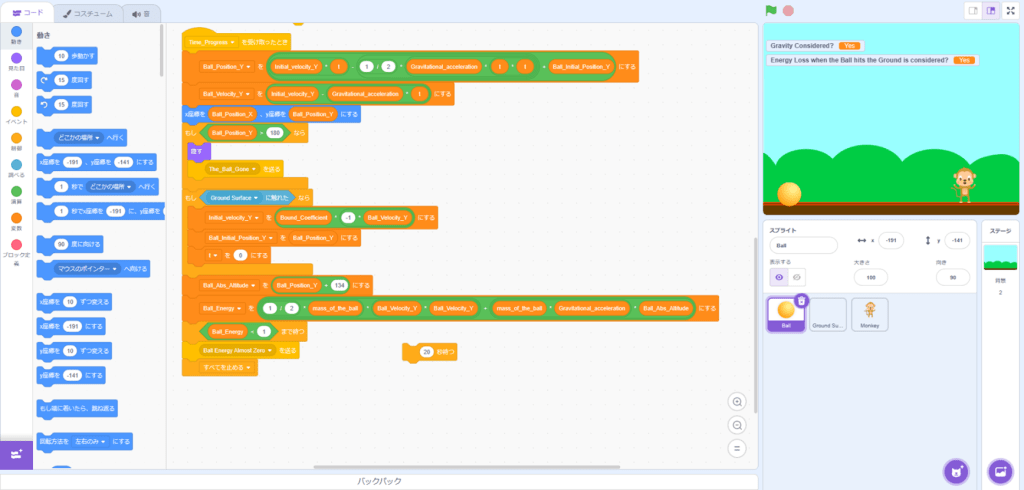Screen dimensions: 1024x490
Task: Switch to the sound tab
Action: point(141,13)
